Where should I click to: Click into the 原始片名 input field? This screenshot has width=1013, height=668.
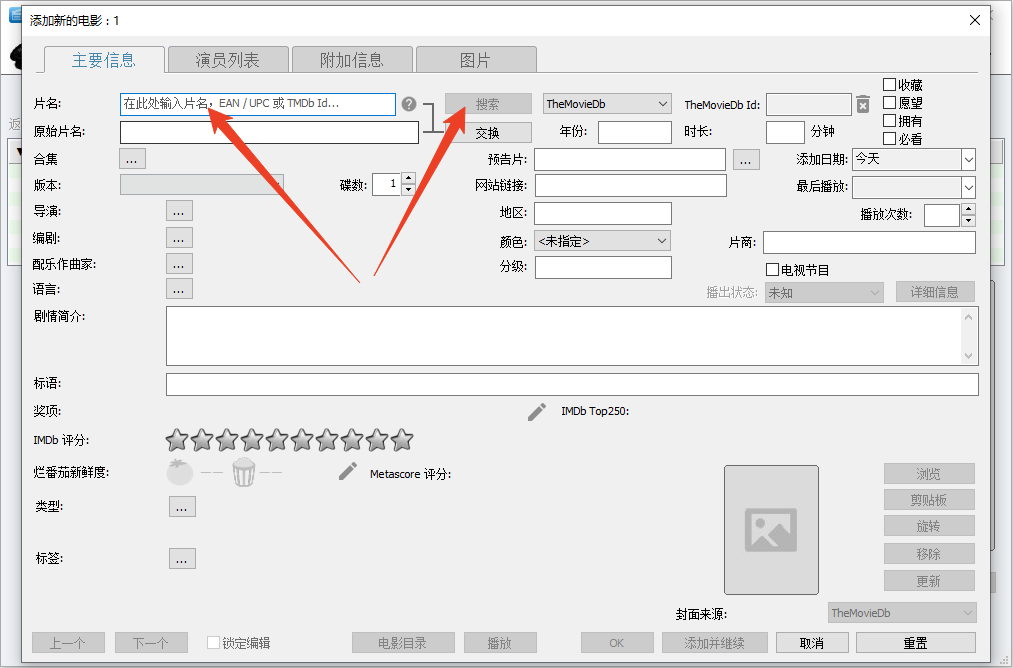tap(269, 132)
